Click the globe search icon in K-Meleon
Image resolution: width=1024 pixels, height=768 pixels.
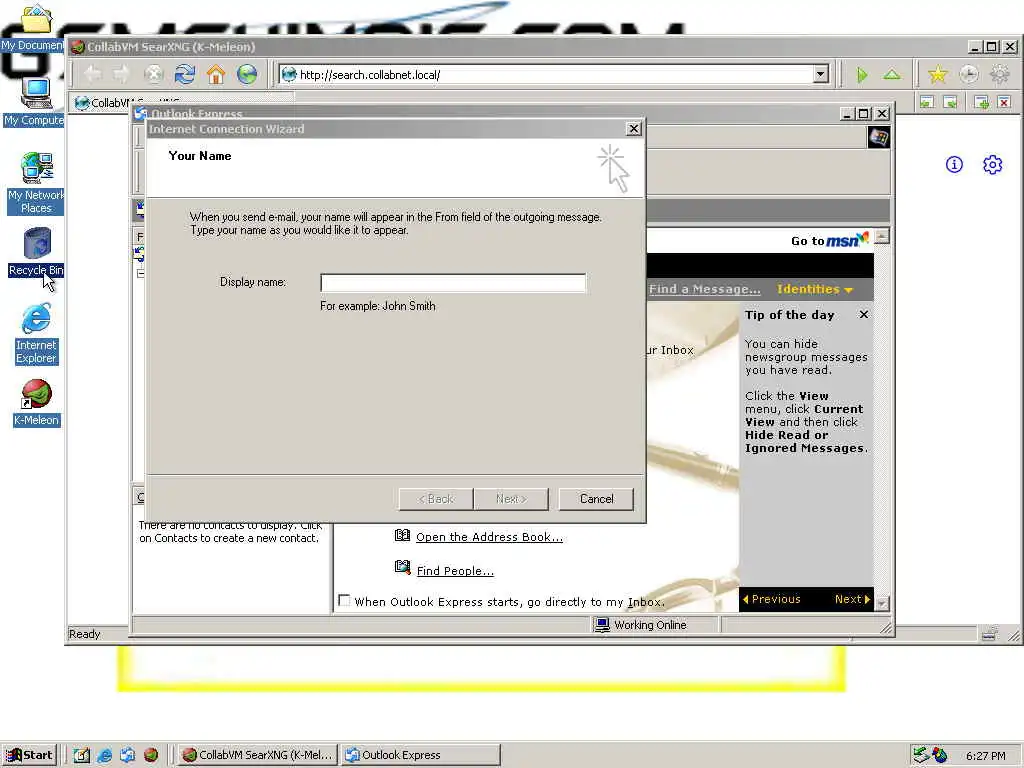click(247, 74)
